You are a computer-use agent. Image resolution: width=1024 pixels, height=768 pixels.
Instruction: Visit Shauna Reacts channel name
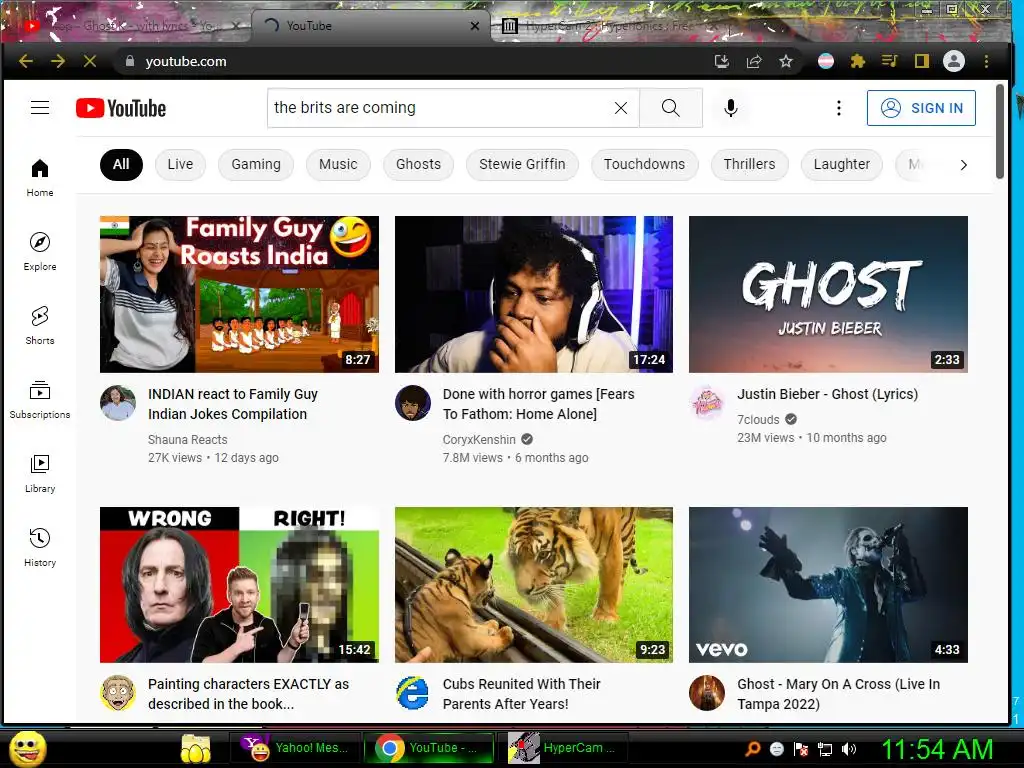click(x=187, y=440)
